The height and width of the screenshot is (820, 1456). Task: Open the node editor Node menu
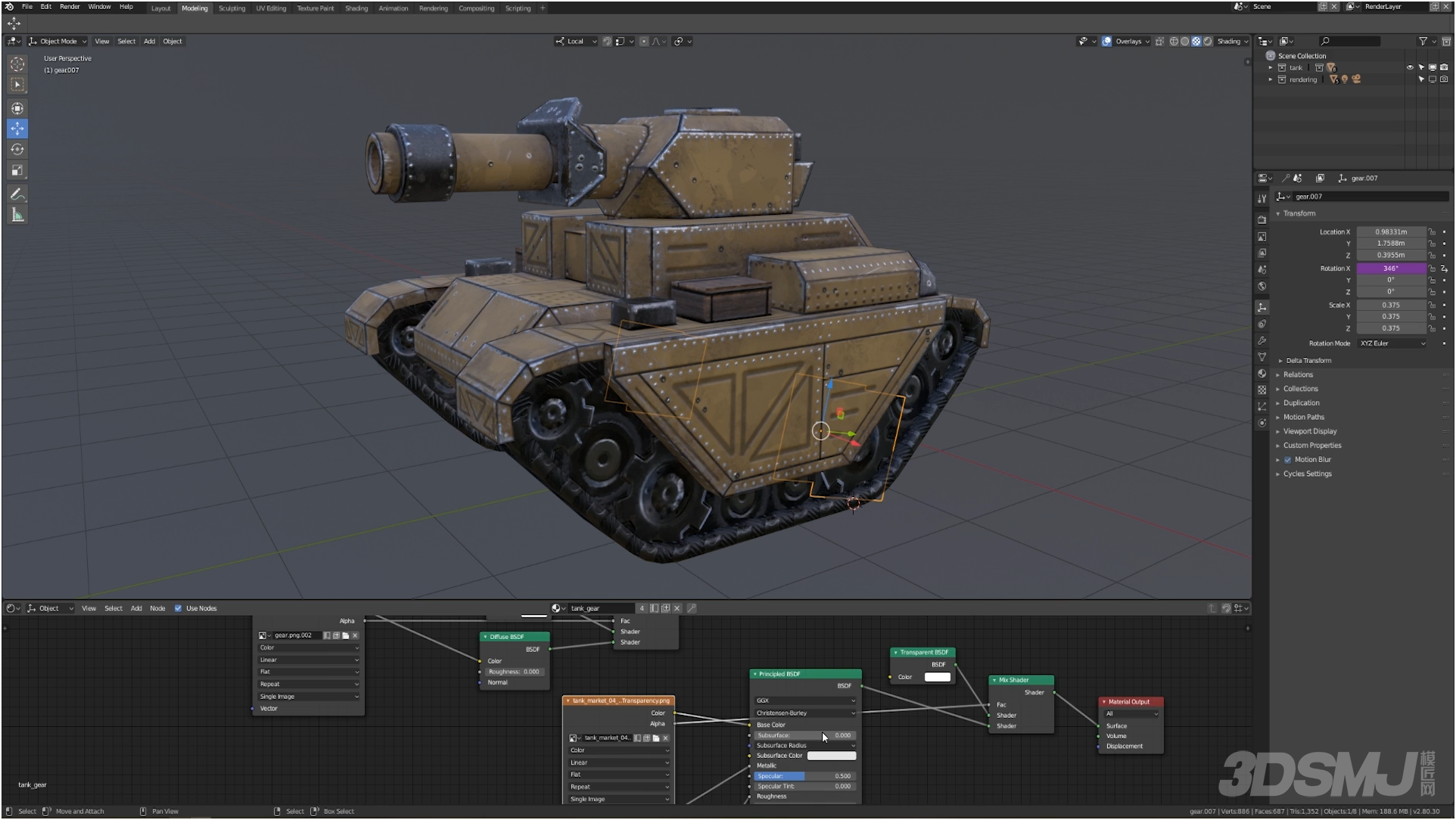click(157, 609)
